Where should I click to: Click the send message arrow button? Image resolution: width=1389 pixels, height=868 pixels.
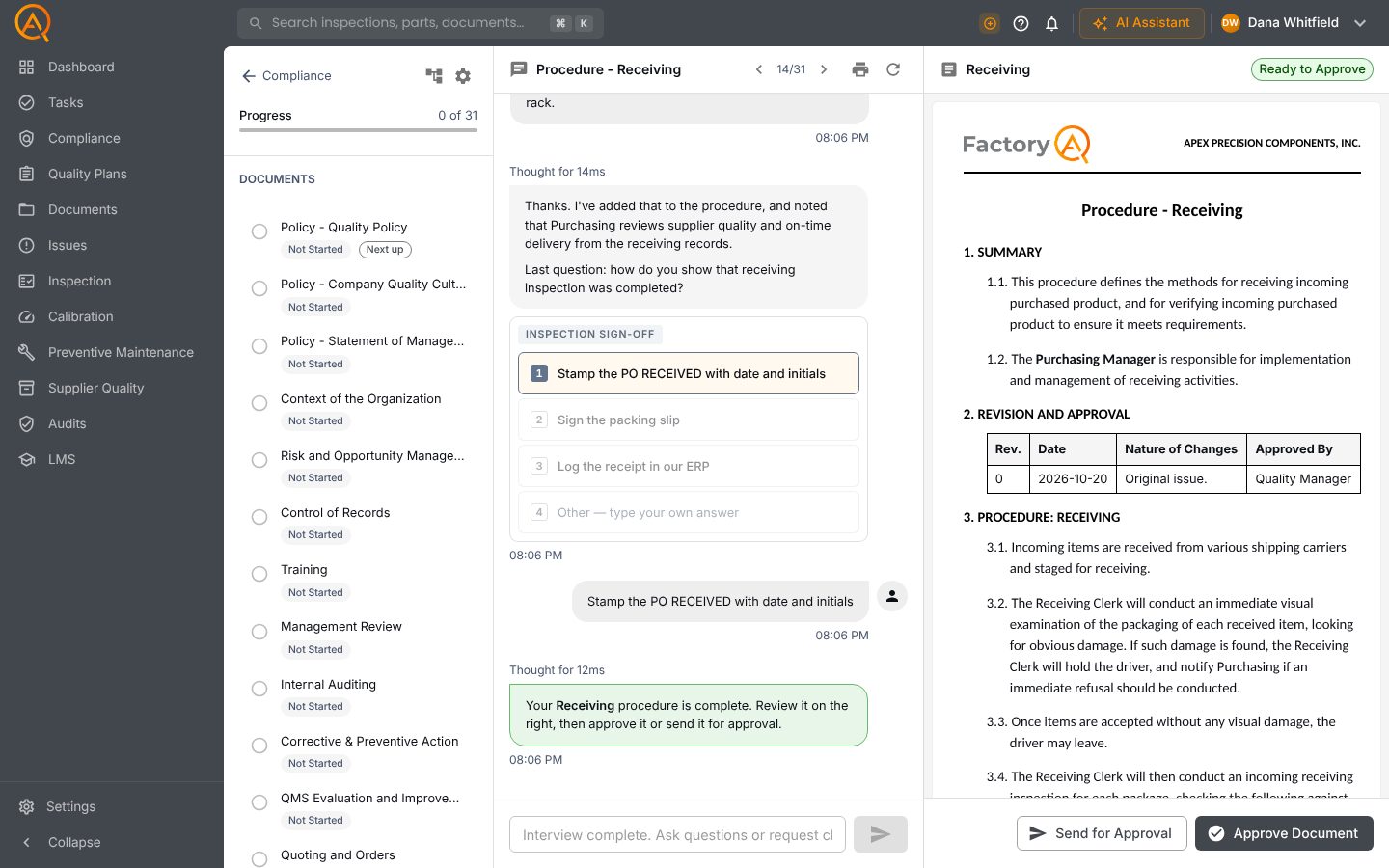(880, 834)
